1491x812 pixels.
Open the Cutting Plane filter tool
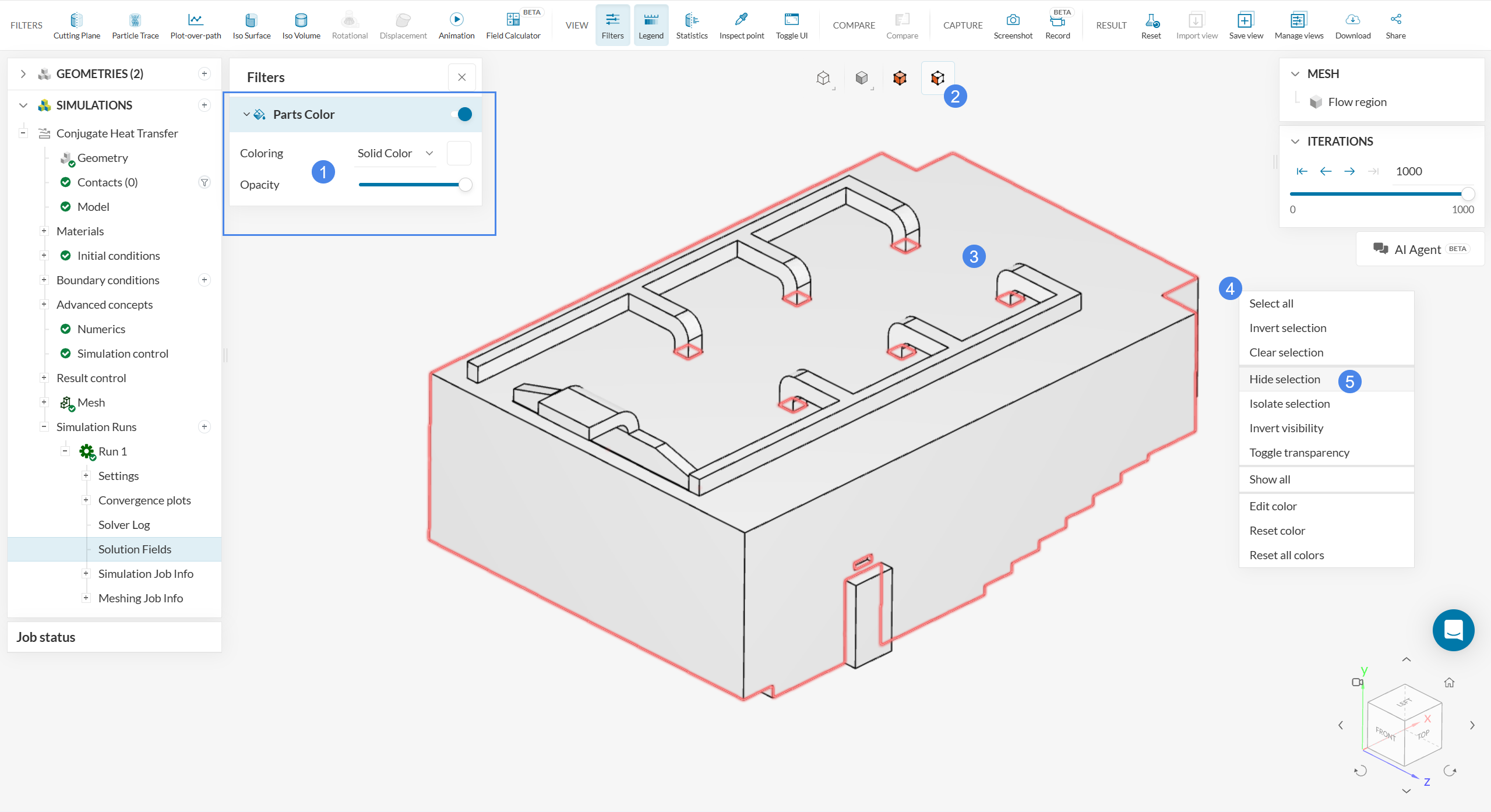pos(76,26)
